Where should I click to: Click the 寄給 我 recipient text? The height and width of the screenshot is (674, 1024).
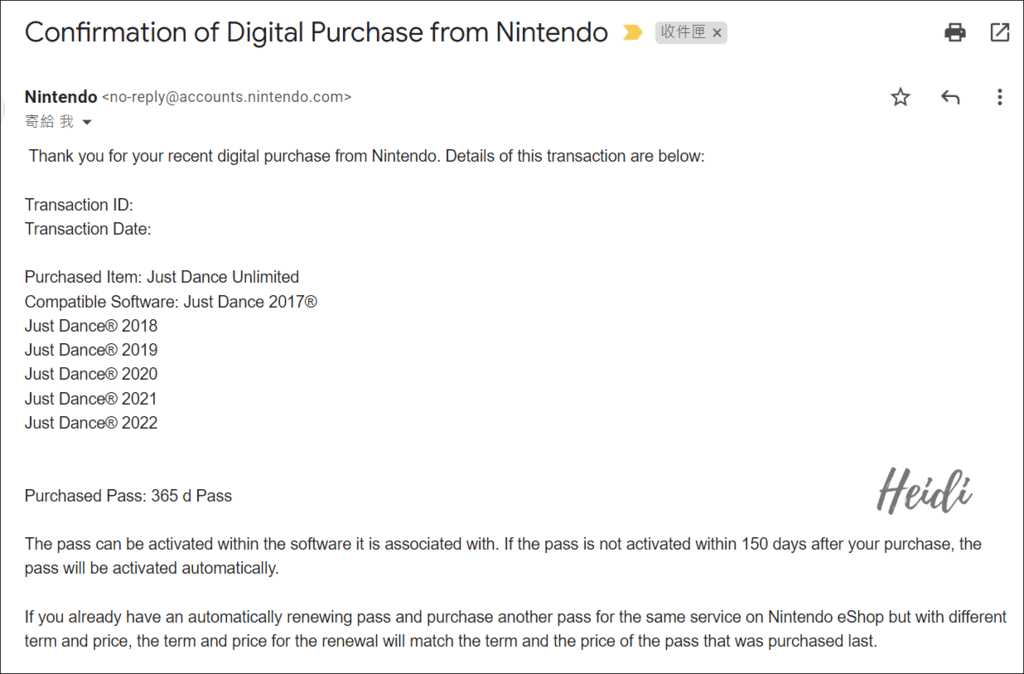point(49,121)
